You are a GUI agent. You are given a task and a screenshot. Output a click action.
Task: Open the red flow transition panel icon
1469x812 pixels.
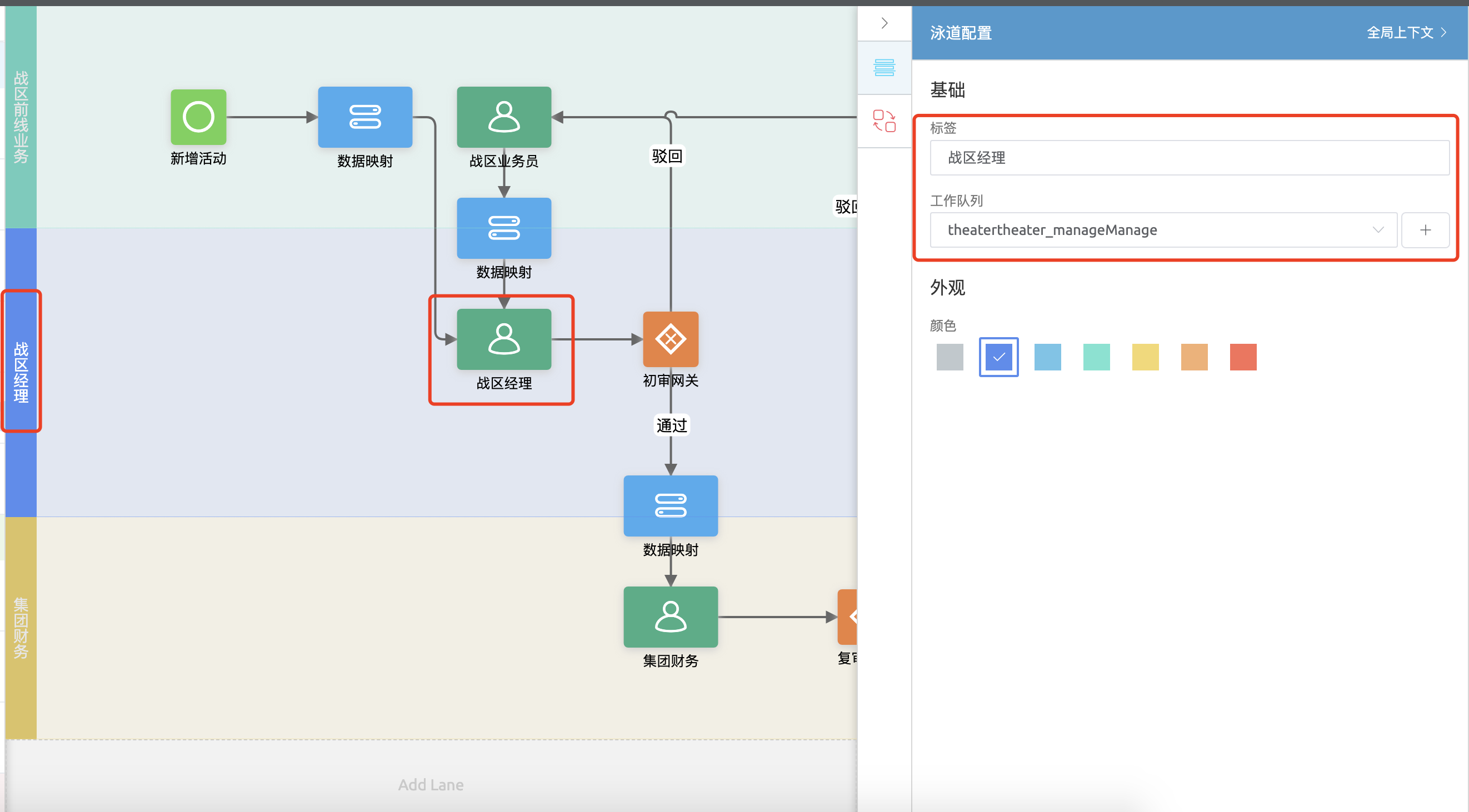point(885,121)
